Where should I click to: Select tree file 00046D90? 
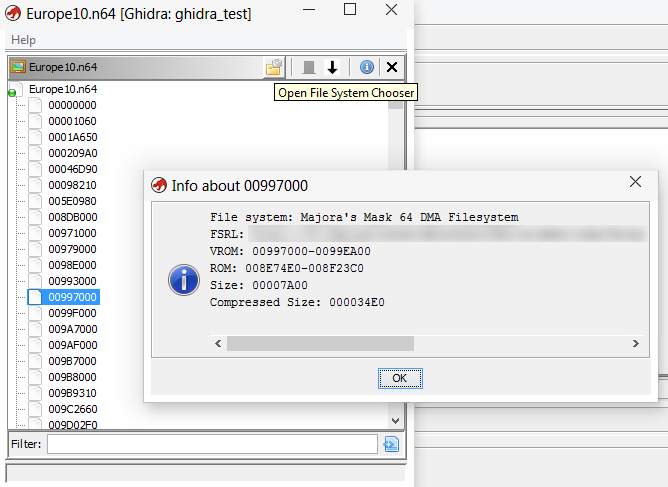tap(72, 169)
